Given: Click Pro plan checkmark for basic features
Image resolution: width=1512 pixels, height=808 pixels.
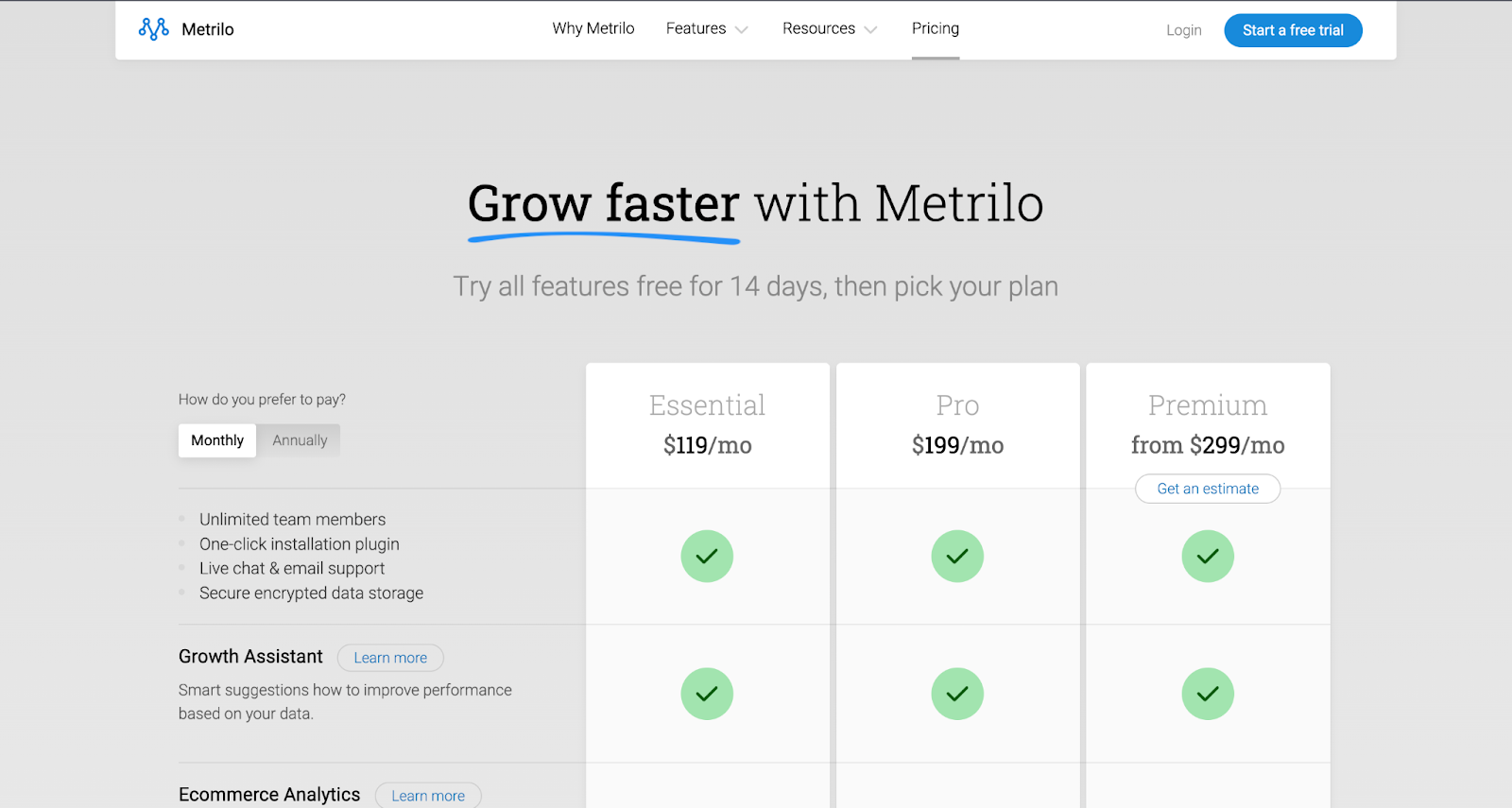Looking at the screenshot, I should pyautogui.click(x=957, y=556).
